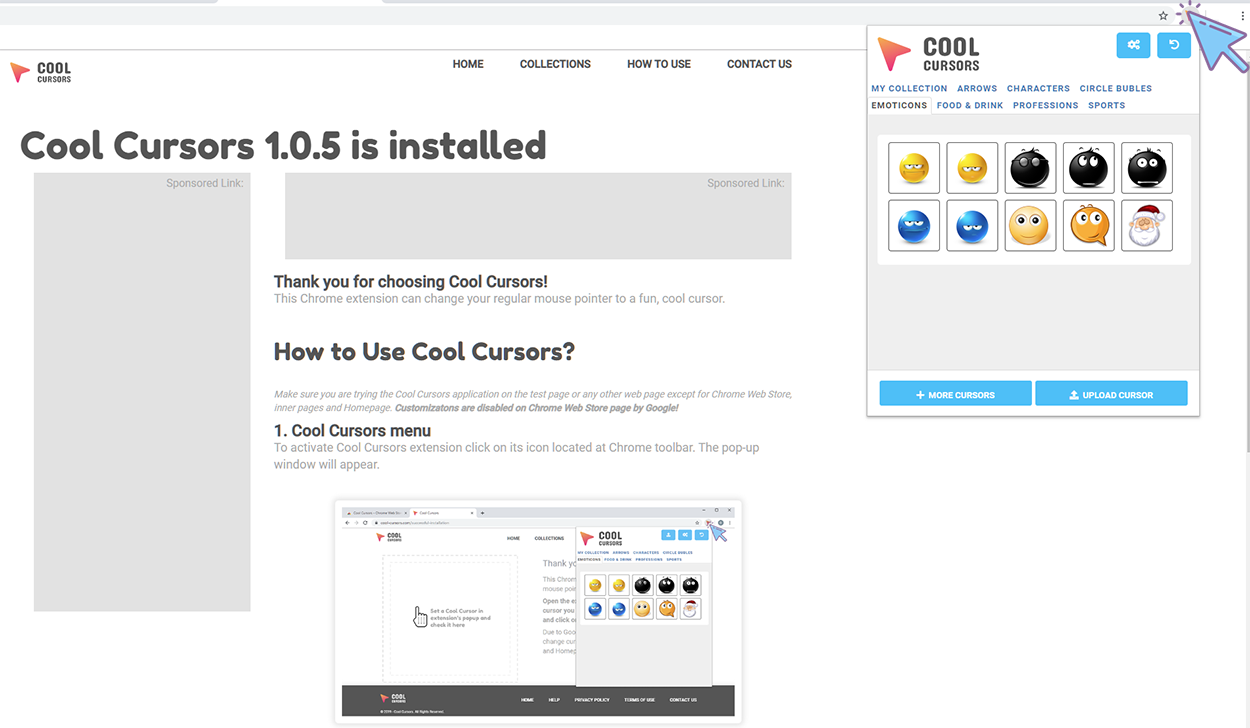
Task: Switch to the My Collection tab
Action: click(909, 88)
